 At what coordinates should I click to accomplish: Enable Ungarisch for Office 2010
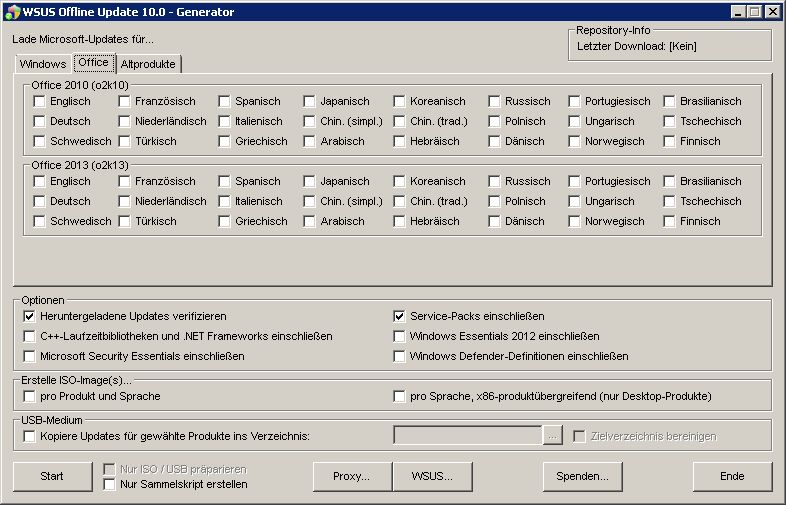pos(574,121)
